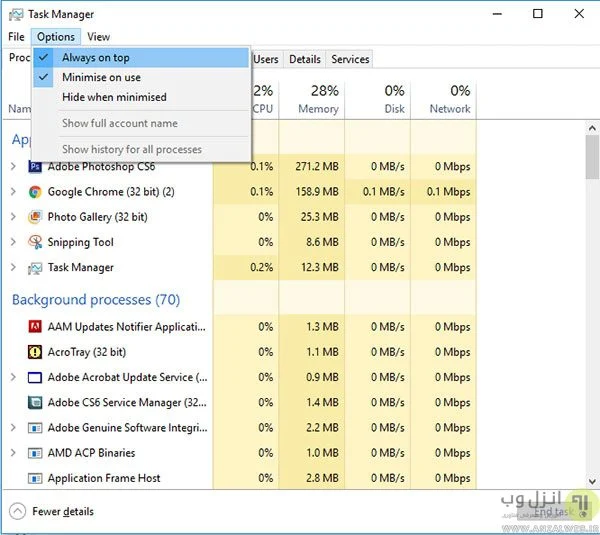600x535 pixels.
Task: Select the Photo Gallery icon
Action: (35, 217)
